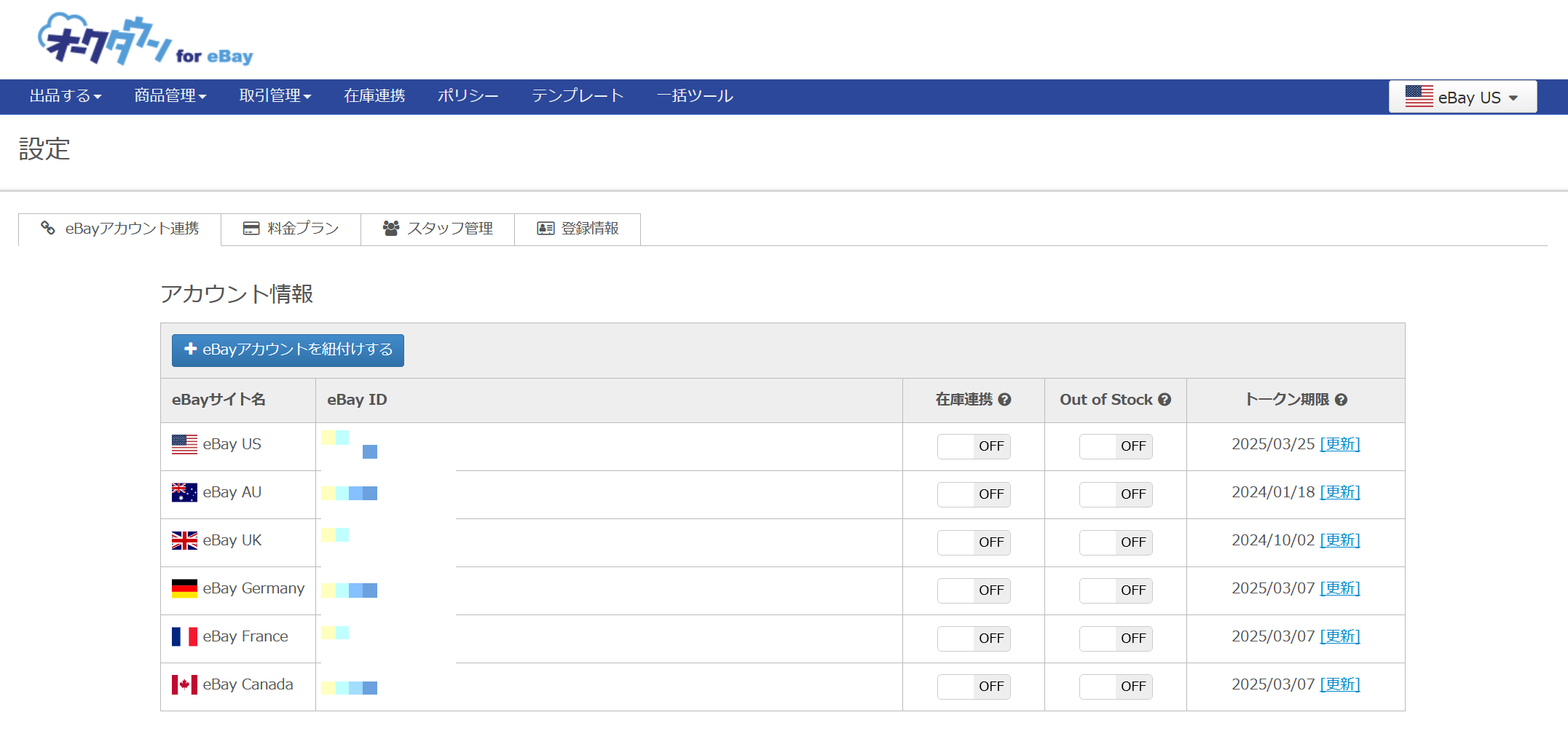Open the 商品管理 dropdown menu
This screenshot has height=731, width=1568.
(170, 96)
